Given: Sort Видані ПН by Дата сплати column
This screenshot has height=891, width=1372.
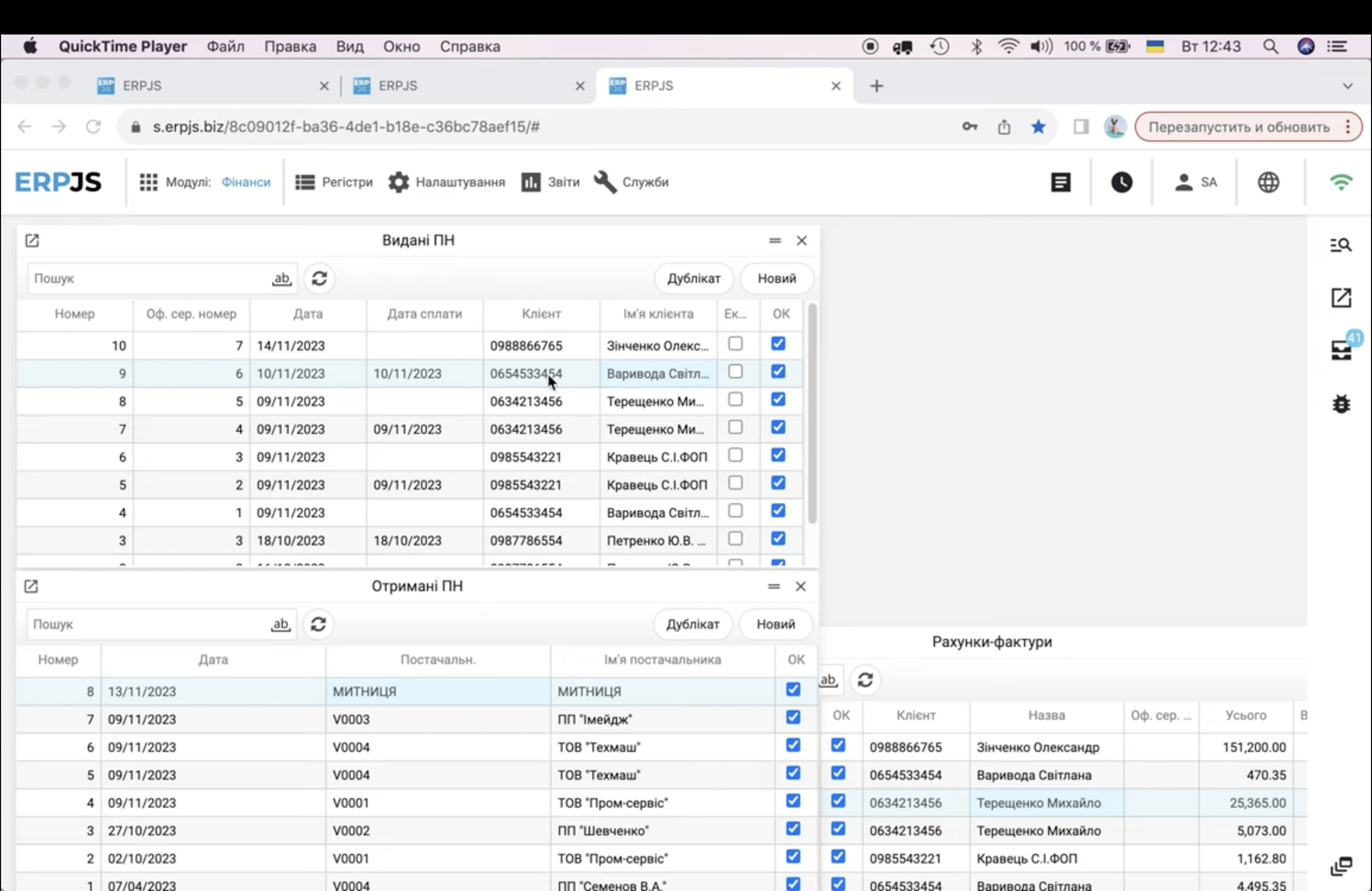Looking at the screenshot, I should pyautogui.click(x=425, y=314).
